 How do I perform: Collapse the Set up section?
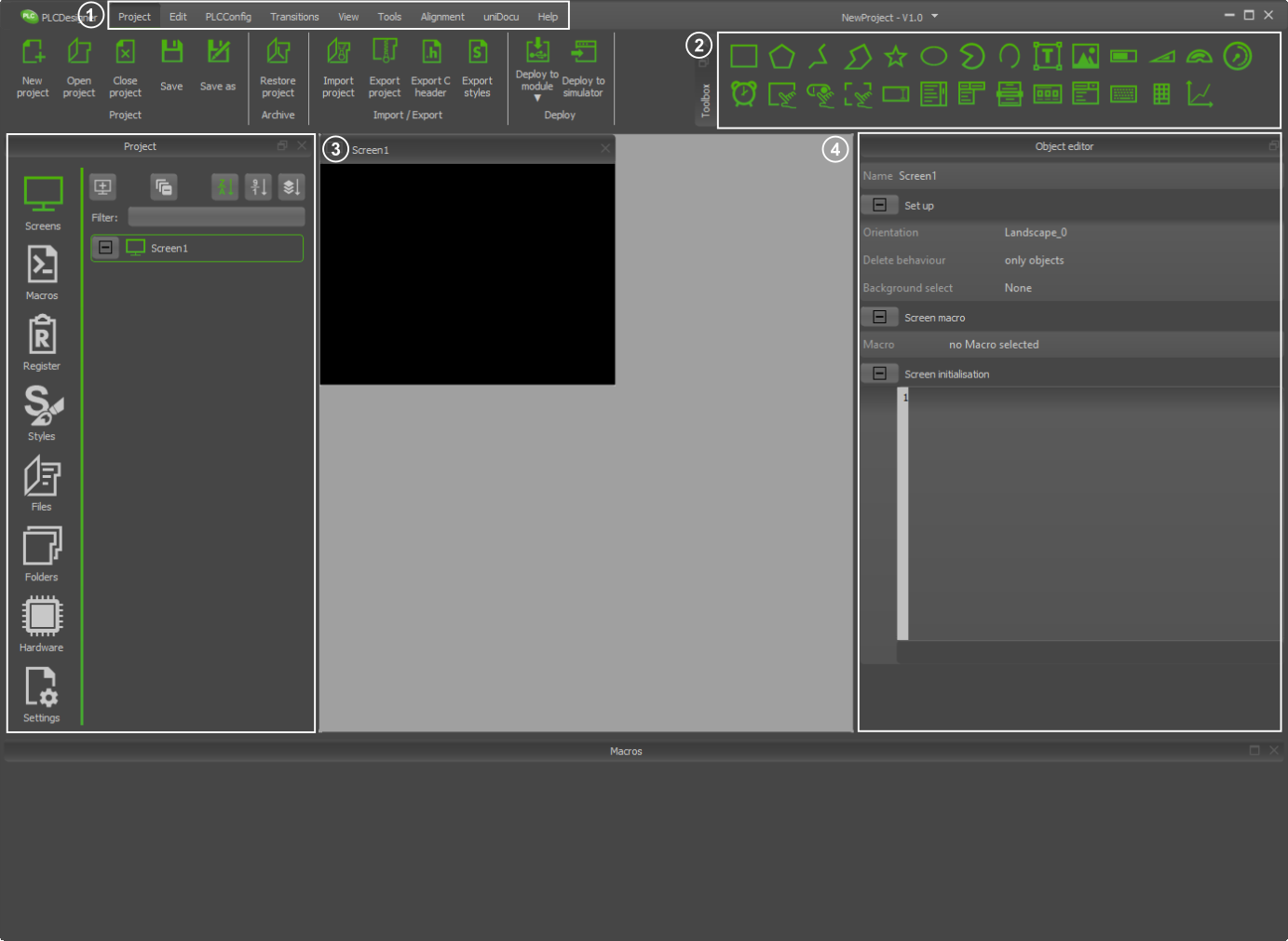879,205
